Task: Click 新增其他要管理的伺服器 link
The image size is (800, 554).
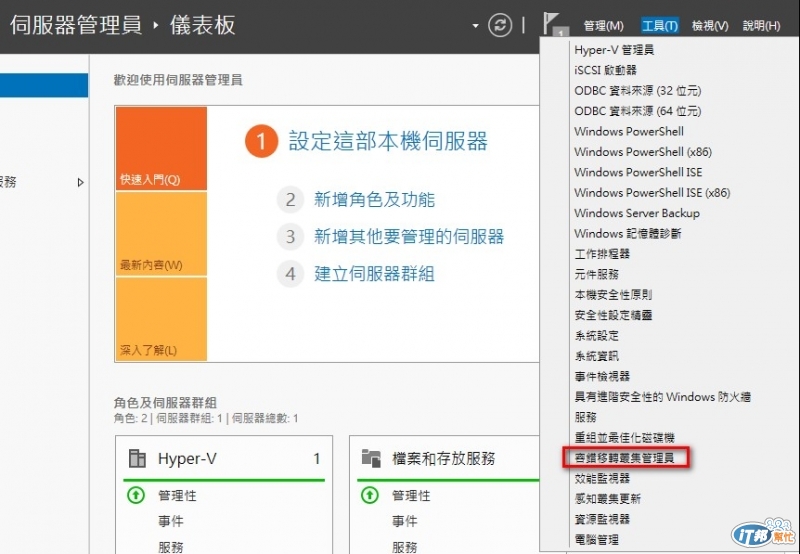Action: point(409,237)
